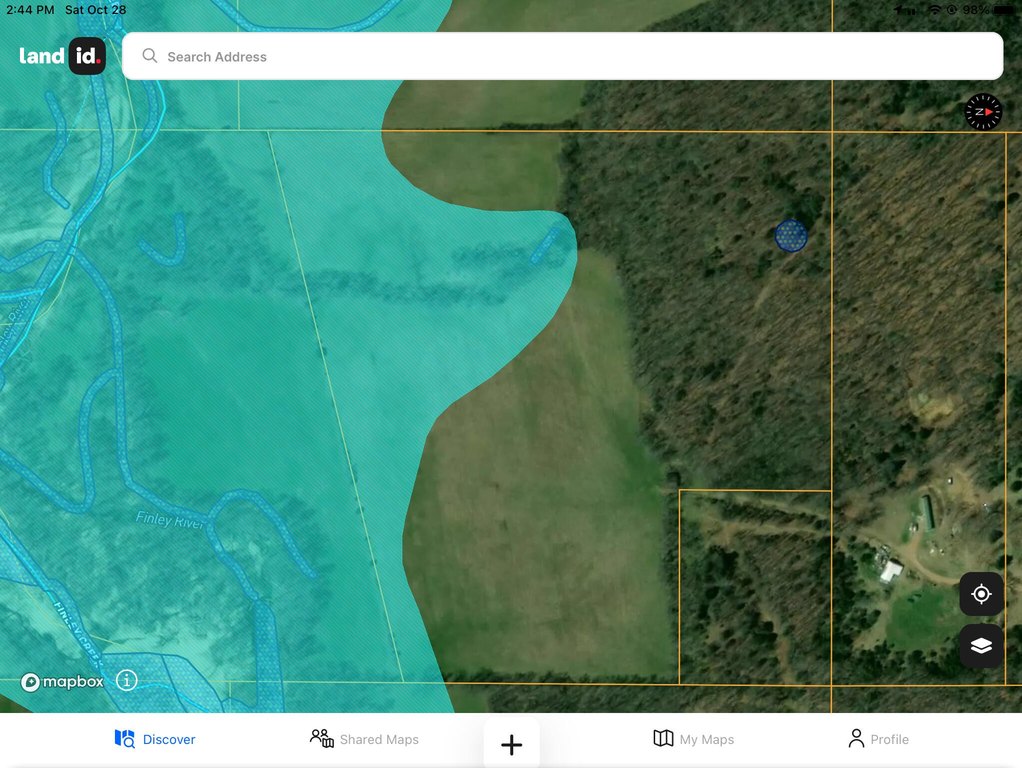Switch to the Discover tab
The image size is (1022, 768).
pyautogui.click(x=155, y=739)
